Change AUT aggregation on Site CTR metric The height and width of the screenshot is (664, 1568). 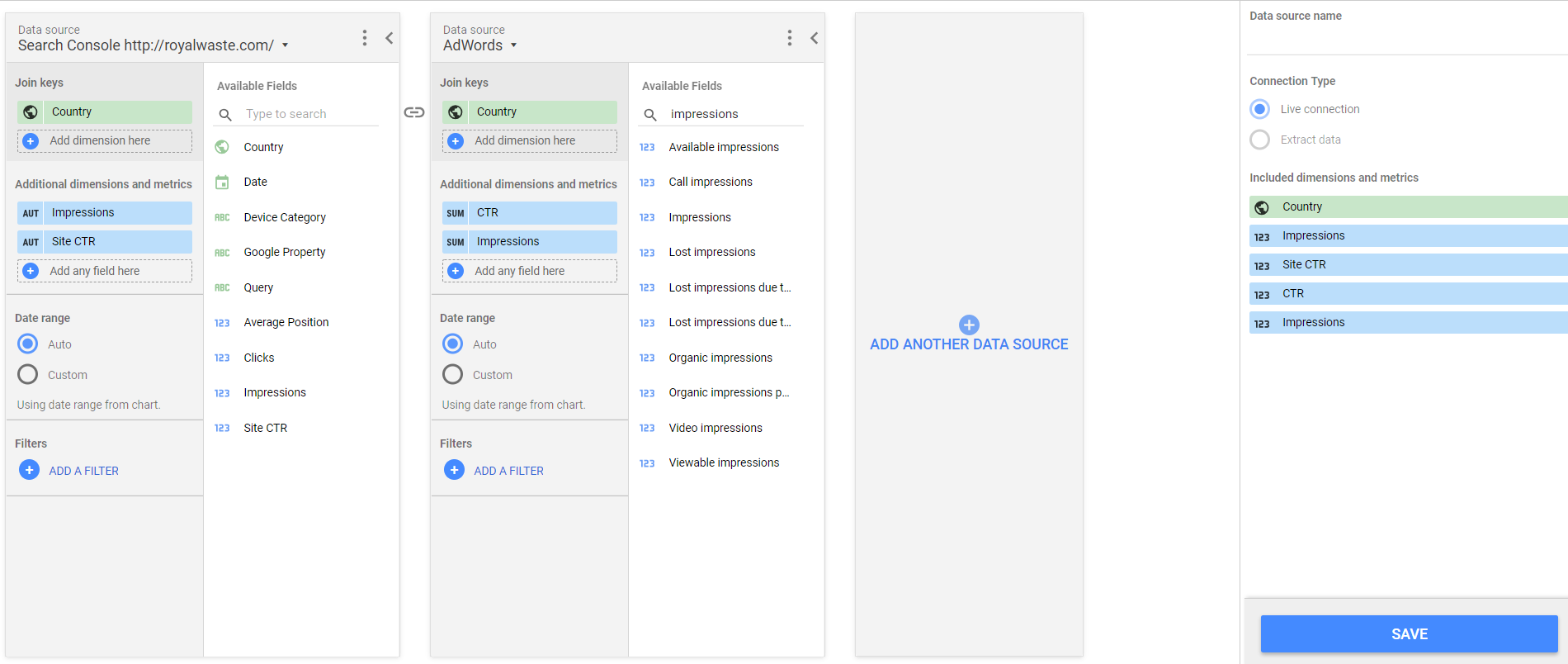coord(31,242)
